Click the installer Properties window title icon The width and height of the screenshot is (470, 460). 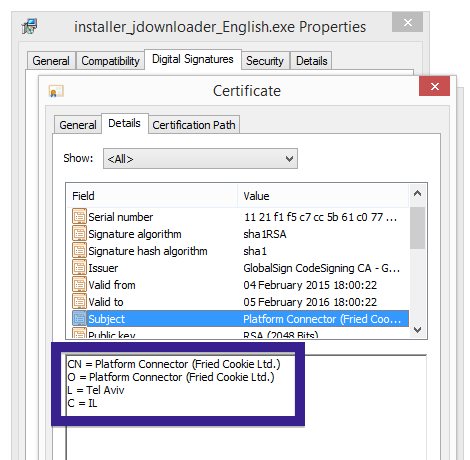pyautogui.click(x=30, y=27)
